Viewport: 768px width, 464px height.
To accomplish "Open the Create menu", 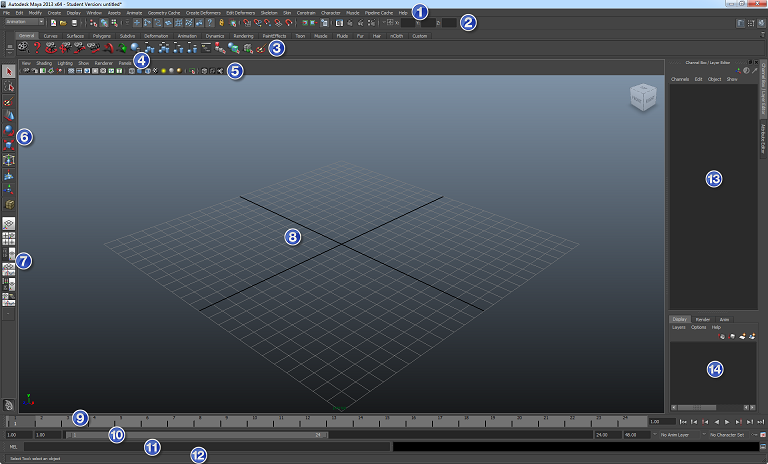I will [54, 13].
